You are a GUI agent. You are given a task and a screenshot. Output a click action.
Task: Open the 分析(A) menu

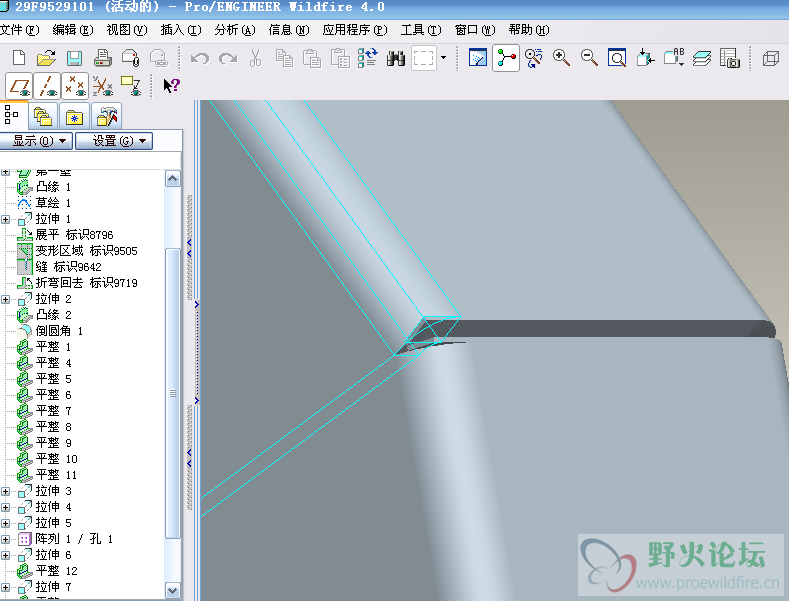[x=234, y=30]
